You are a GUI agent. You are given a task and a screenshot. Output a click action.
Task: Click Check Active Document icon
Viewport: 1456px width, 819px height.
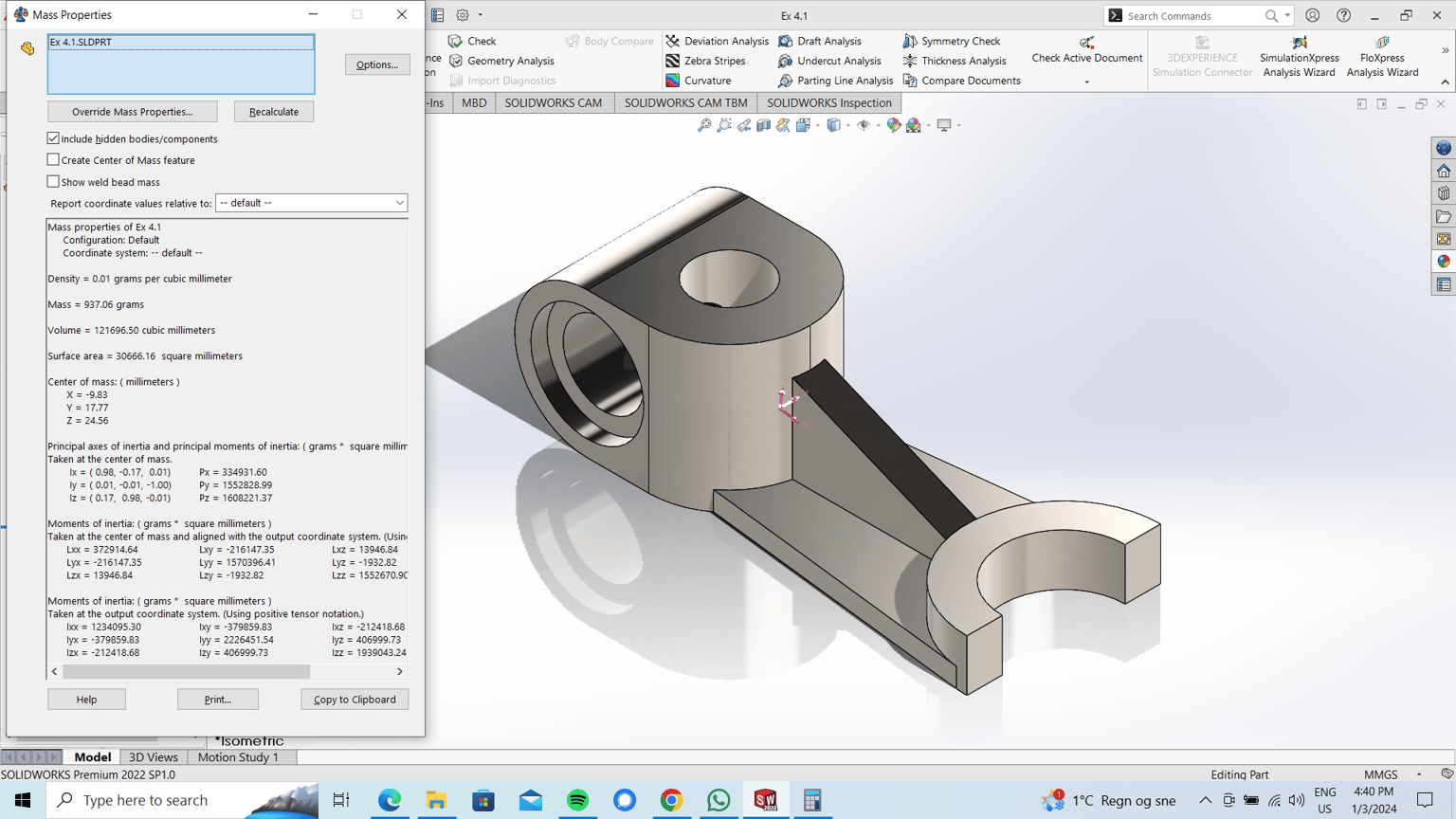pos(1087,43)
